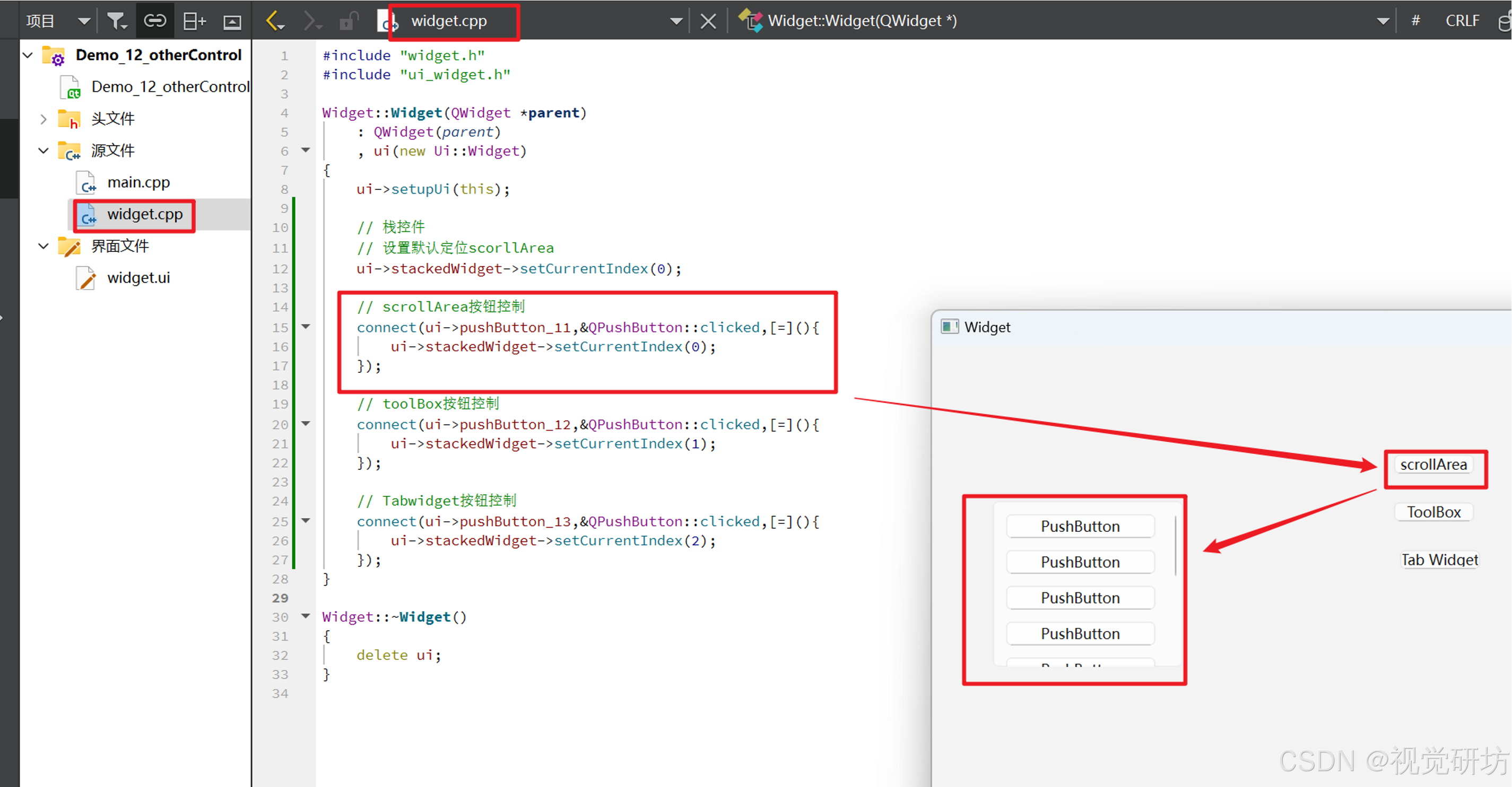The image size is (1512, 787).
Task: Fold the code block at line 15
Action: point(306,326)
